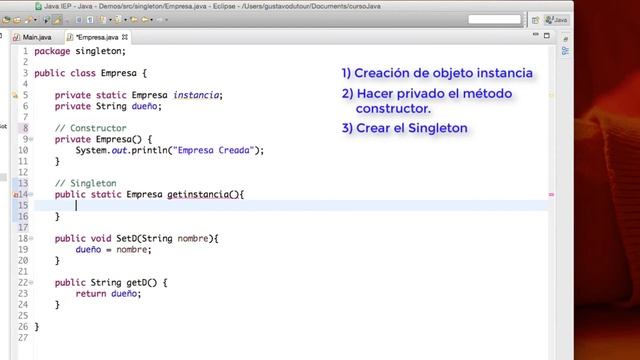
Task: Expand the Forward navigation history dropdown
Action: coord(167,20)
